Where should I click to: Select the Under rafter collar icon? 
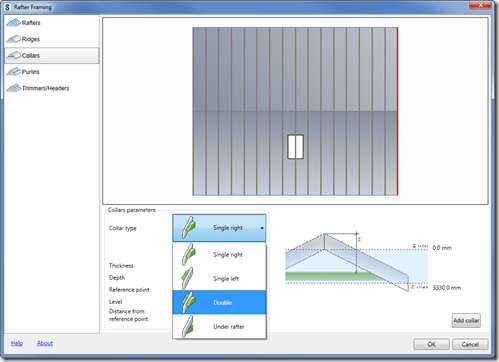[x=188, y=326]
